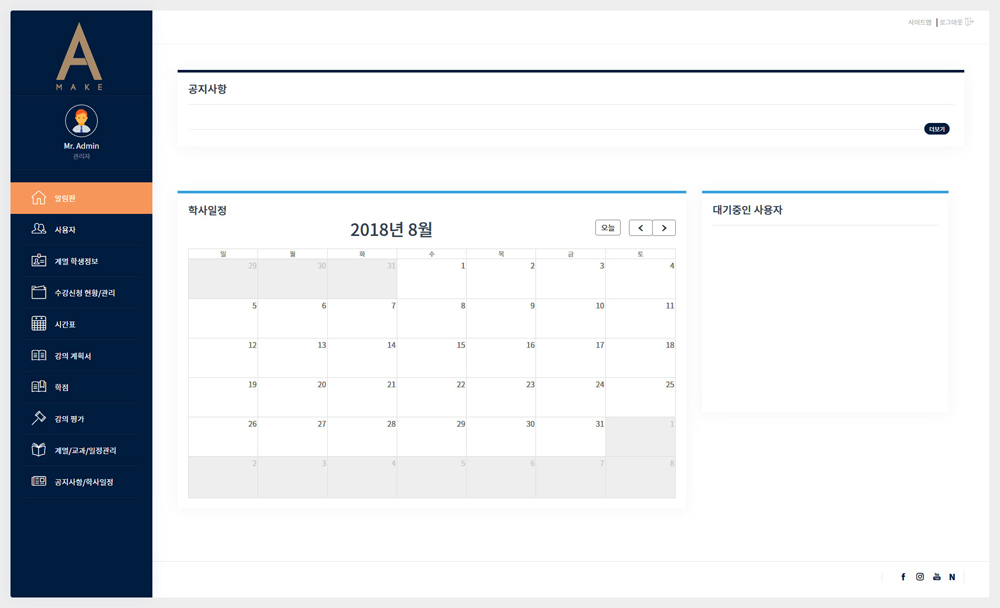Go to the previous month in calendar
The width and height of the screenshot is (1000, 608).
(640, 228)
